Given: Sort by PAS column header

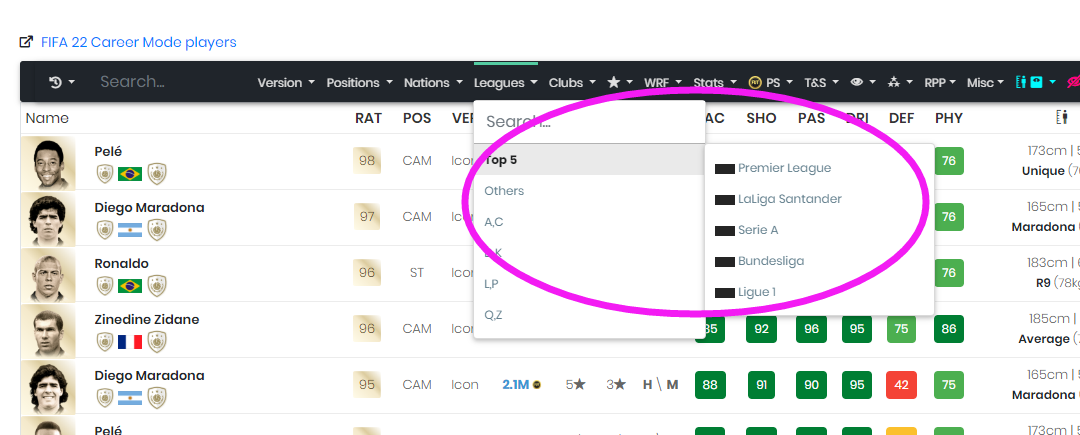Looking at the screenshot, I should 811,118.
